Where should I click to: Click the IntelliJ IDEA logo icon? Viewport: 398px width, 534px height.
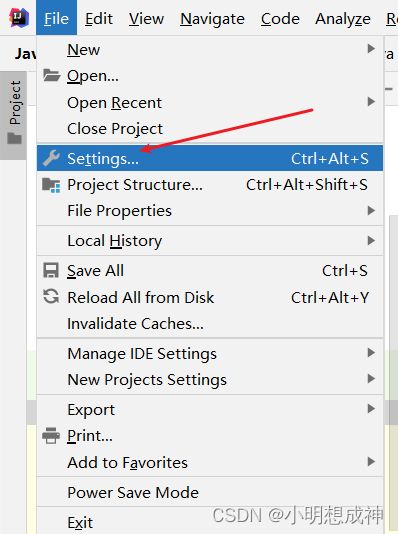19,17
